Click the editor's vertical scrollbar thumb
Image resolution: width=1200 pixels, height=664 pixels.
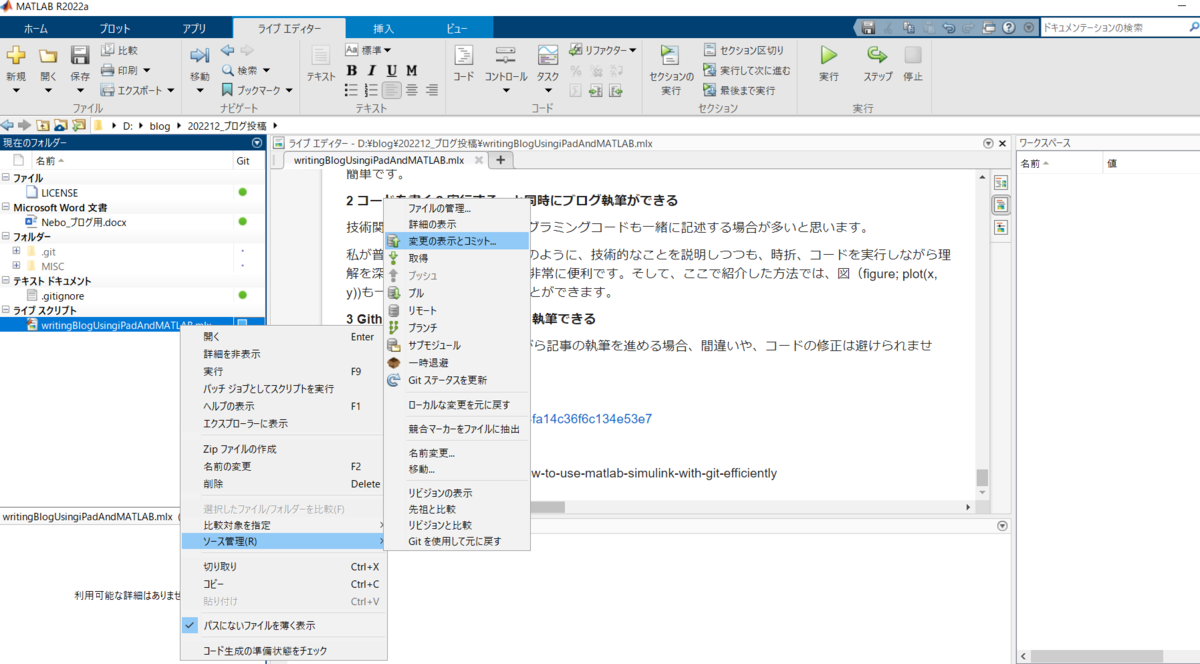(x=982, y=478)
